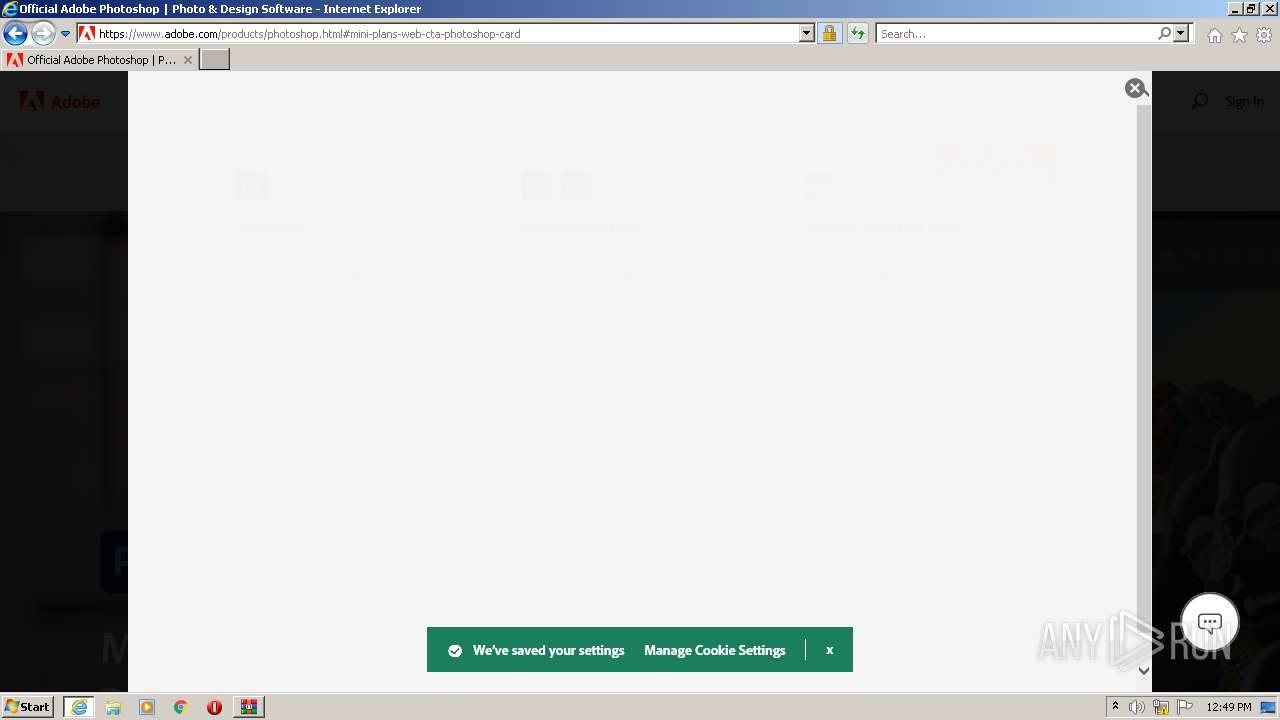
Task: Open the WinRAR taskbar icon
Action: (x=248, y=707)
